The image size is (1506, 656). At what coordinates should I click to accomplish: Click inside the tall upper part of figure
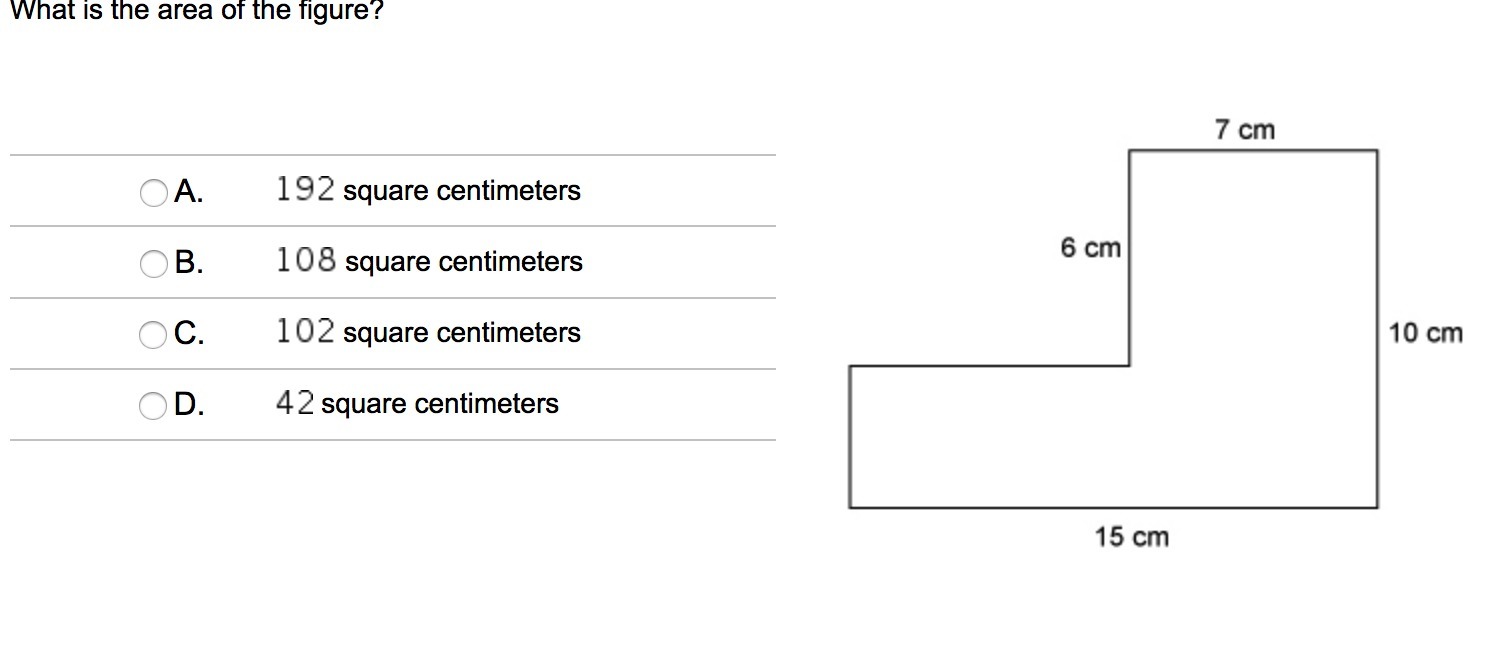1252,260
